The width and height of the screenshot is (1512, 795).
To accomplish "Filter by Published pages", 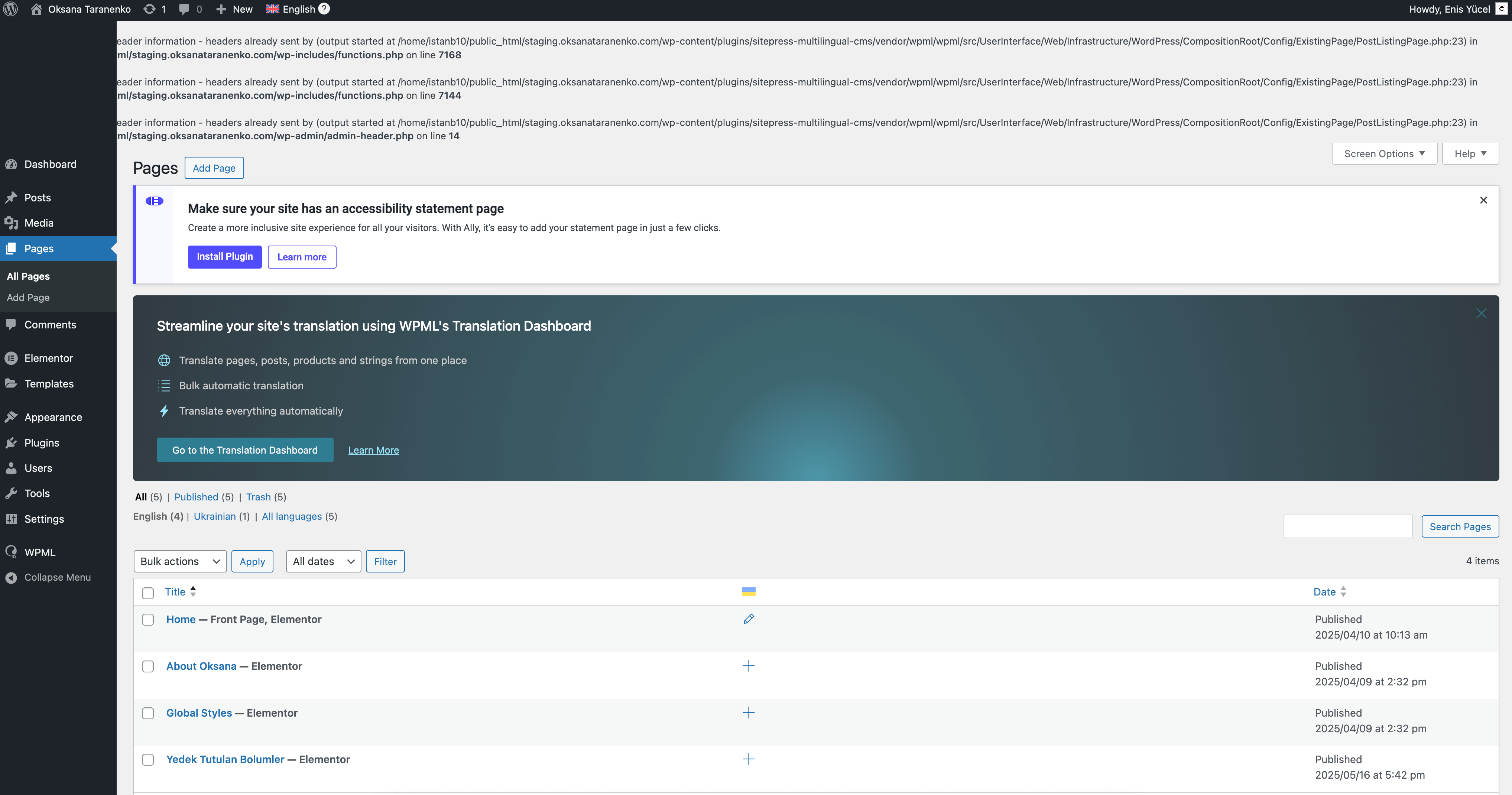I will [x=196, y=497].
